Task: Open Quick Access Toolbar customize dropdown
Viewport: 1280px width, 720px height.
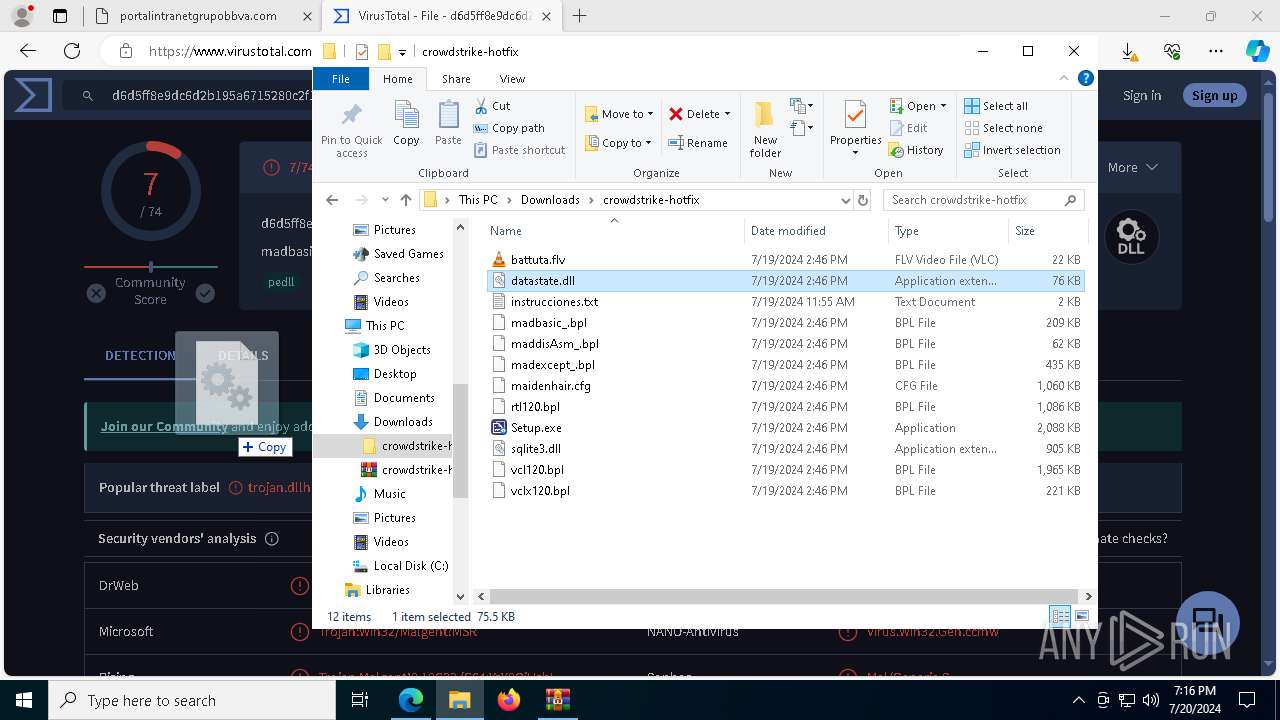Action: (x=402, y=52)
